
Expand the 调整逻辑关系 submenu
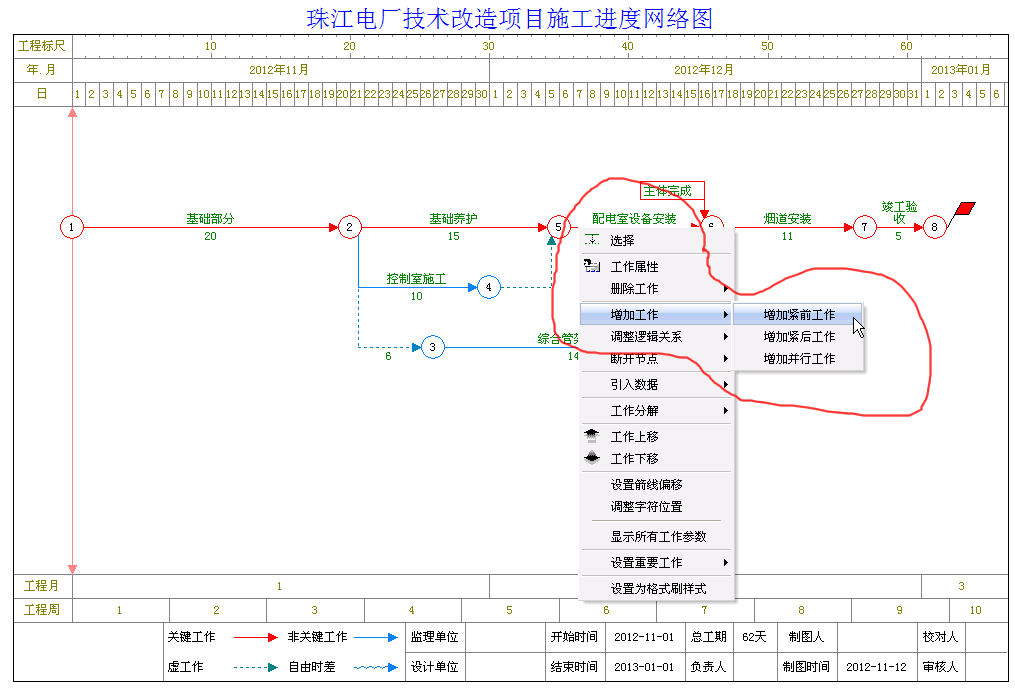656,336
